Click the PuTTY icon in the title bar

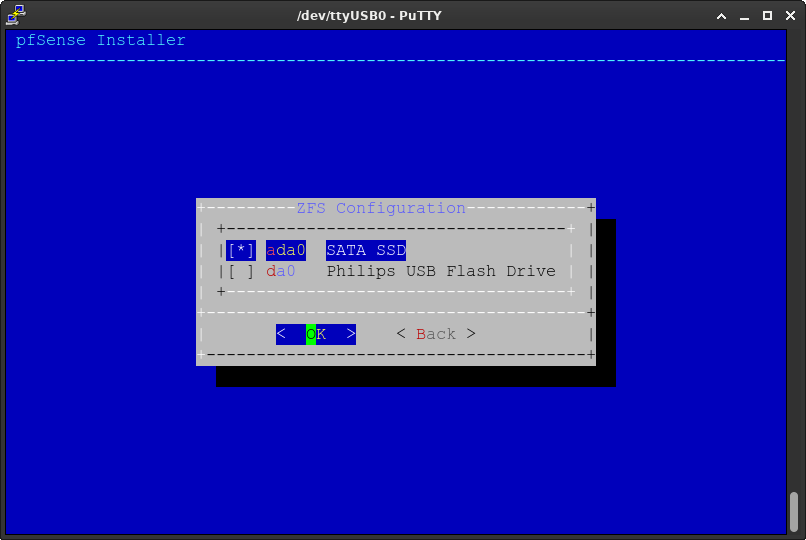(x=15, y=14)
